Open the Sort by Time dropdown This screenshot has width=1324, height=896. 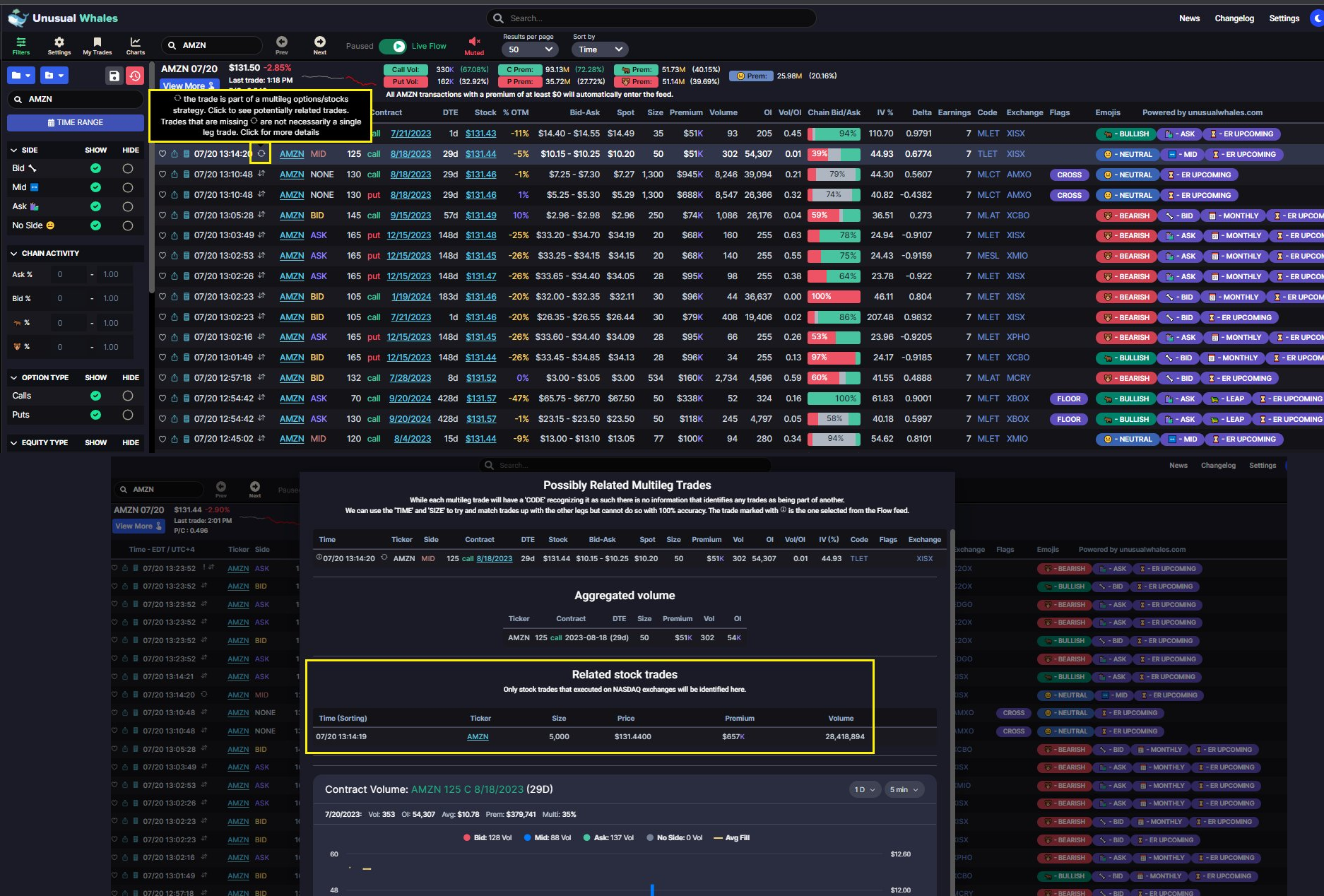click(x=600, y=49)
